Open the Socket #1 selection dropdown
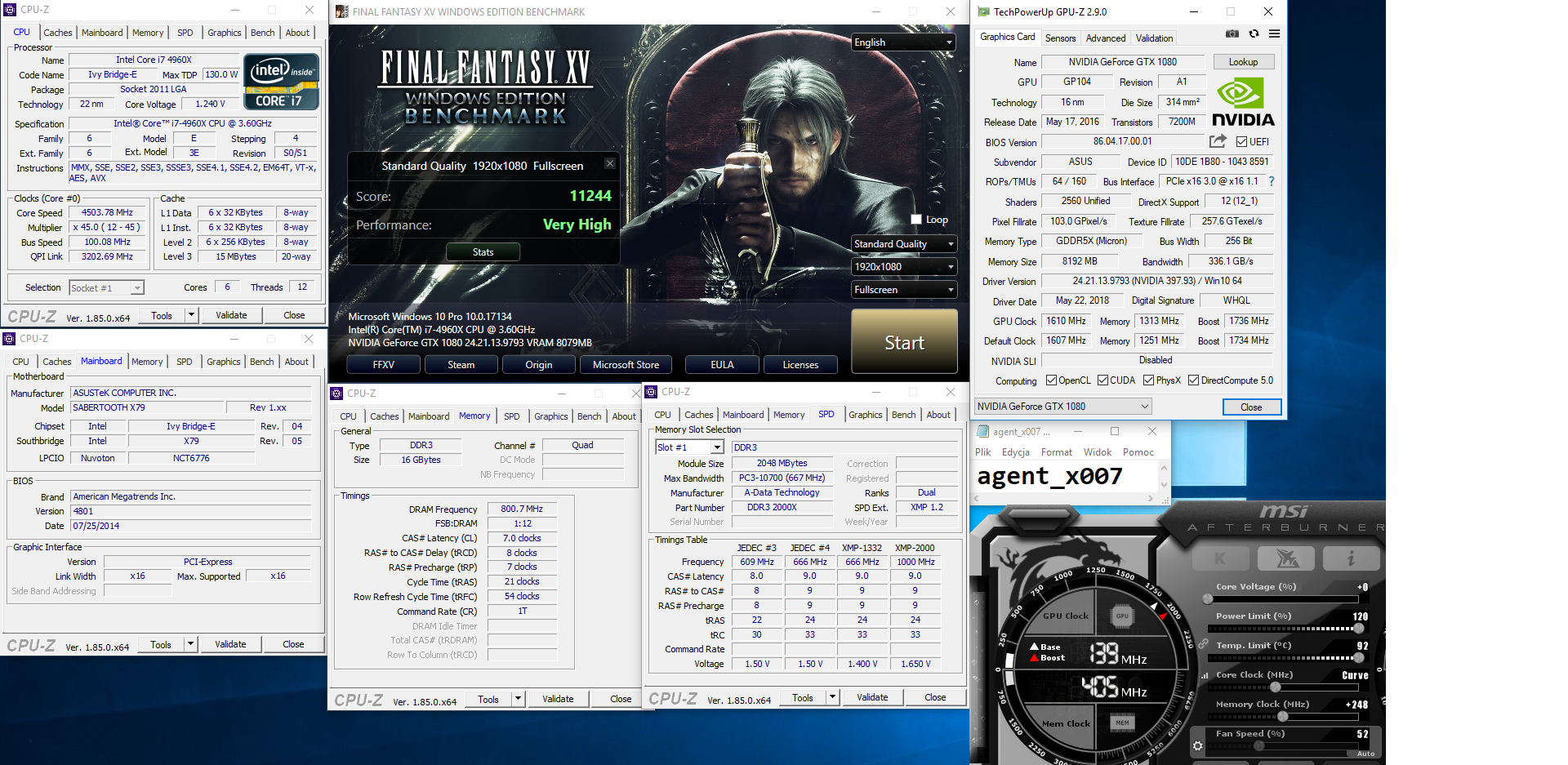 coord(107,287)
